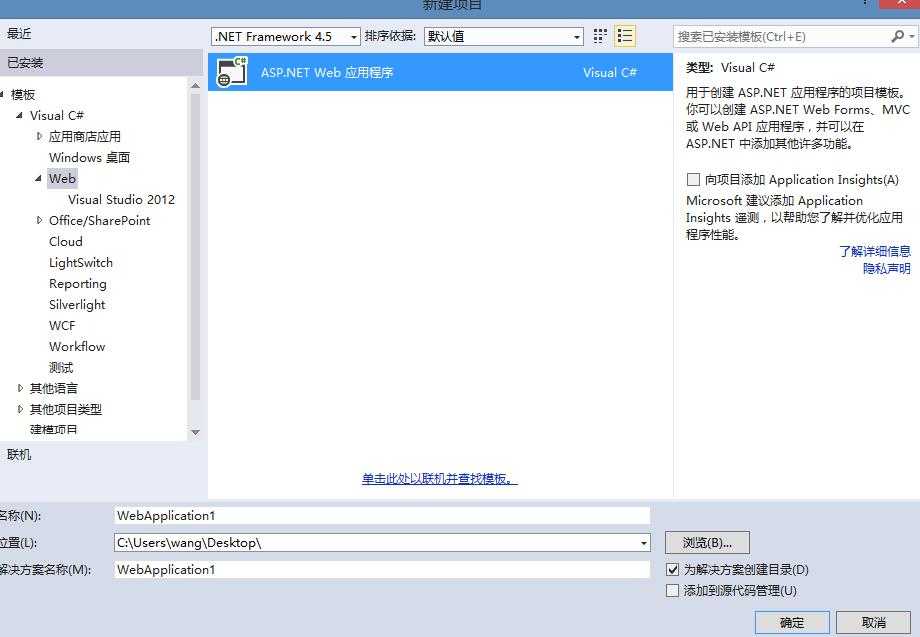920x637 pixels.
Task: Click the 浏览(B)... button
Action: (x=707, y=543)
